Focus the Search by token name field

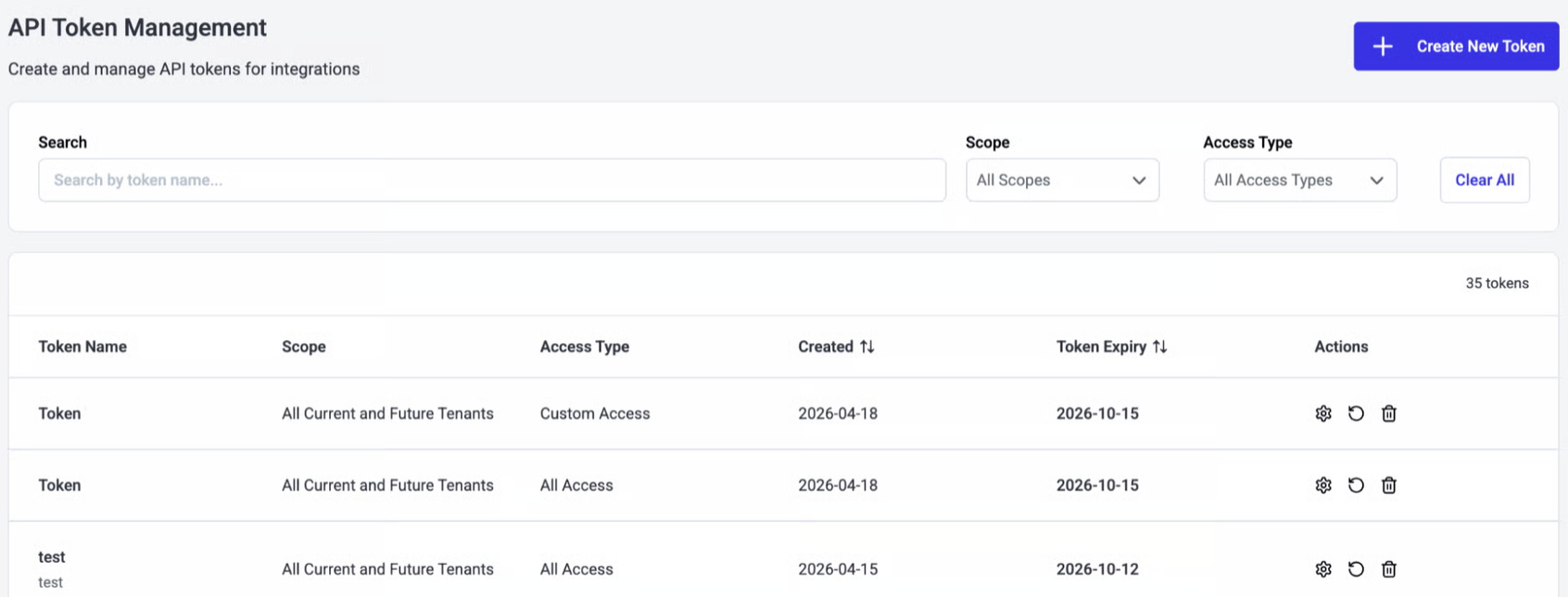(x=492, y=180)
